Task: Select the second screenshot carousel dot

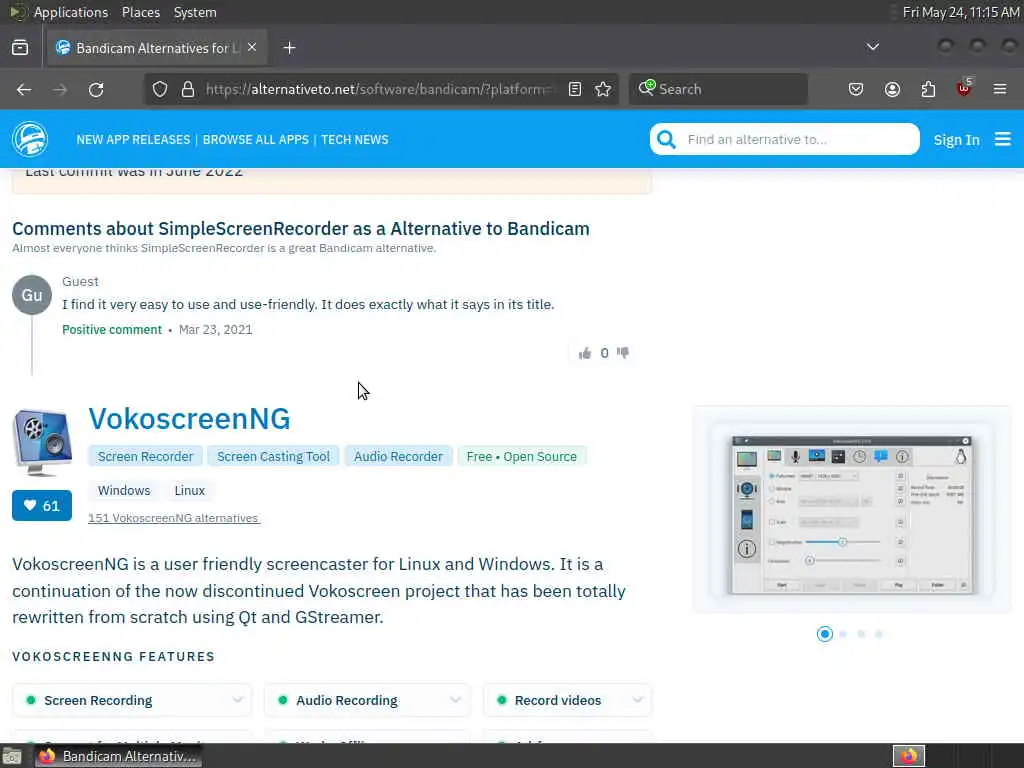Action: [x=843, y=634]
